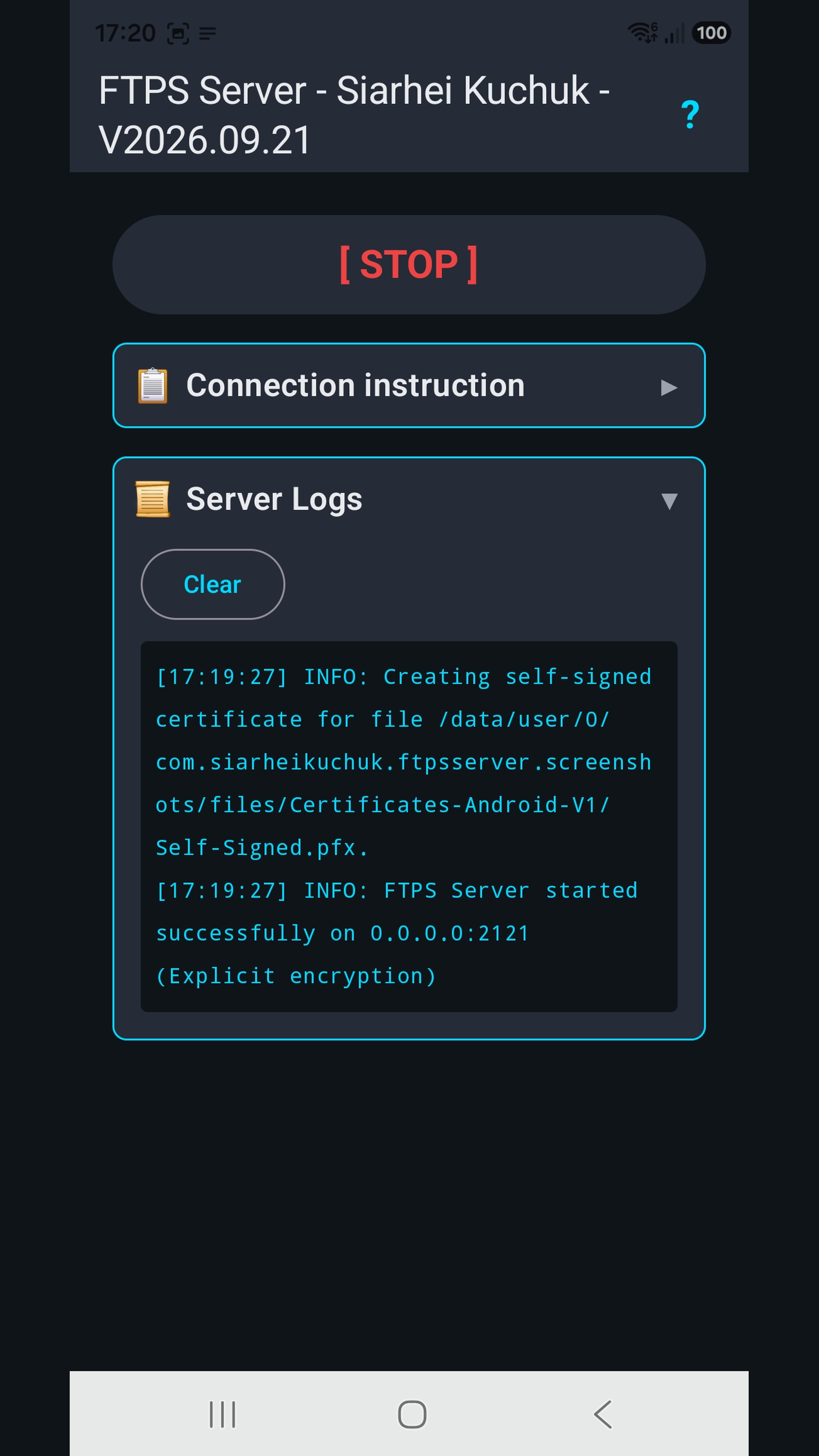The width and height of the screenshot is (819, 1456).
Task: Clear the server logs
Action: click(x=212, y=584)
